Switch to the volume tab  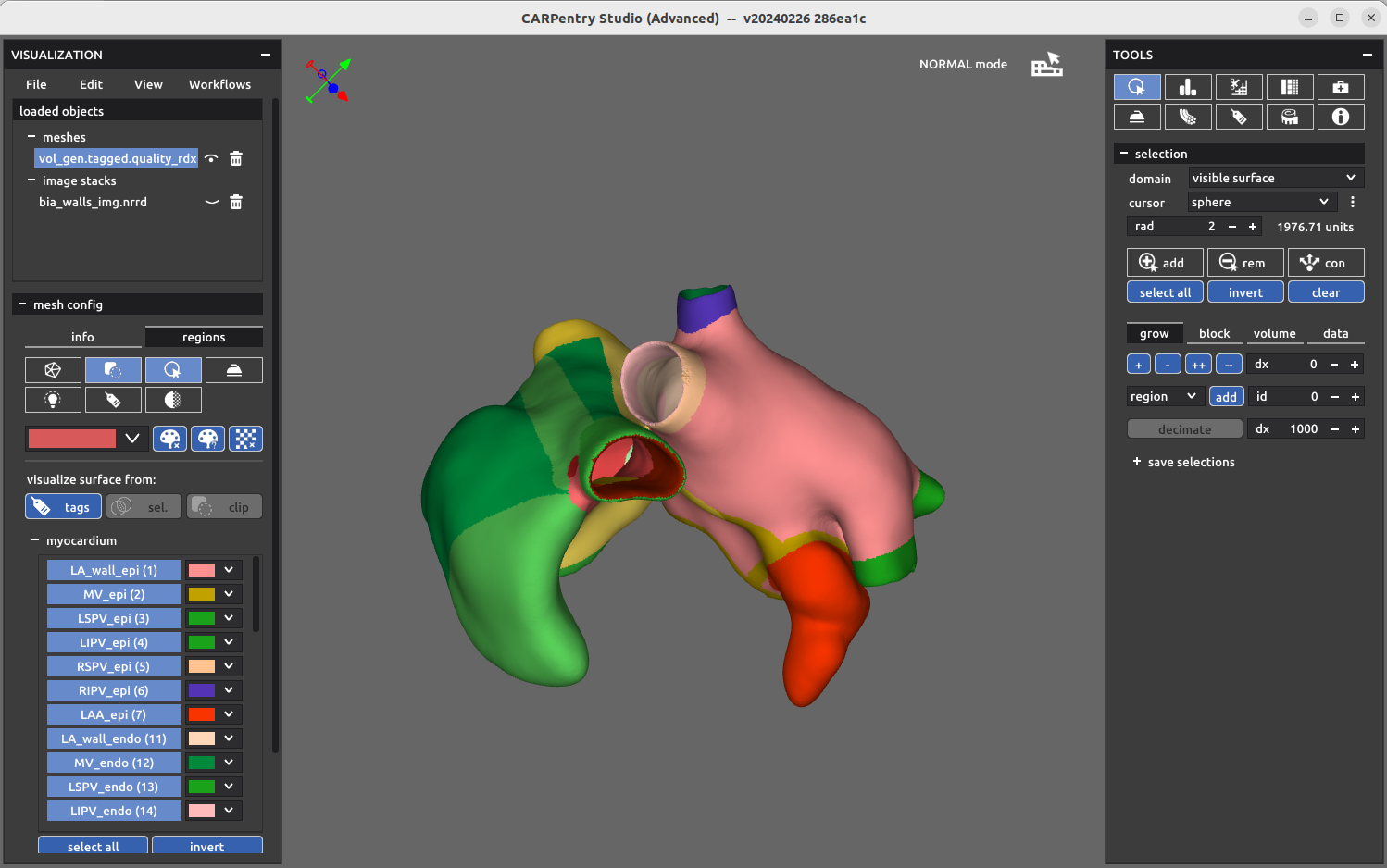point(1274,333)
